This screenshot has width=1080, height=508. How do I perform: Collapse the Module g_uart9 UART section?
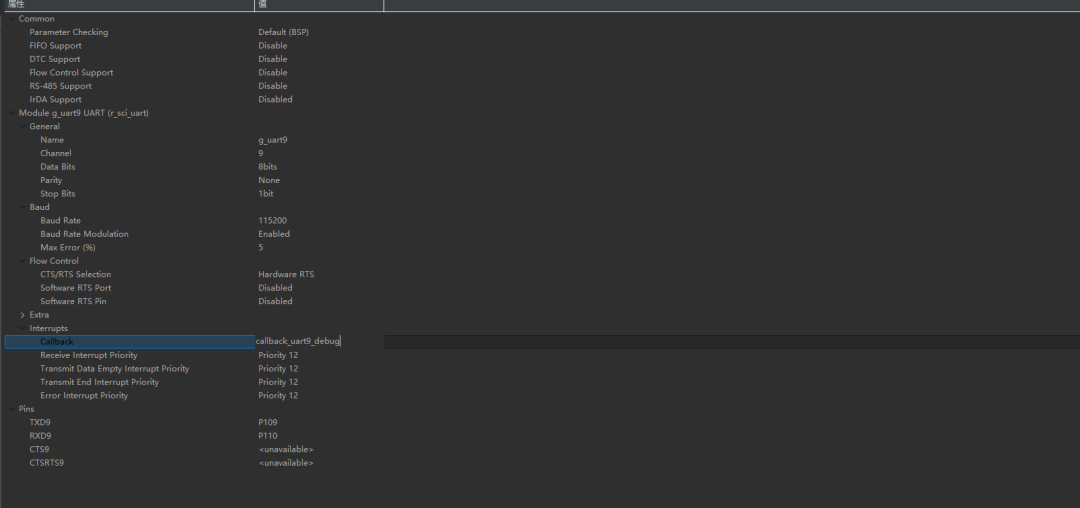(x=11, y=113)
